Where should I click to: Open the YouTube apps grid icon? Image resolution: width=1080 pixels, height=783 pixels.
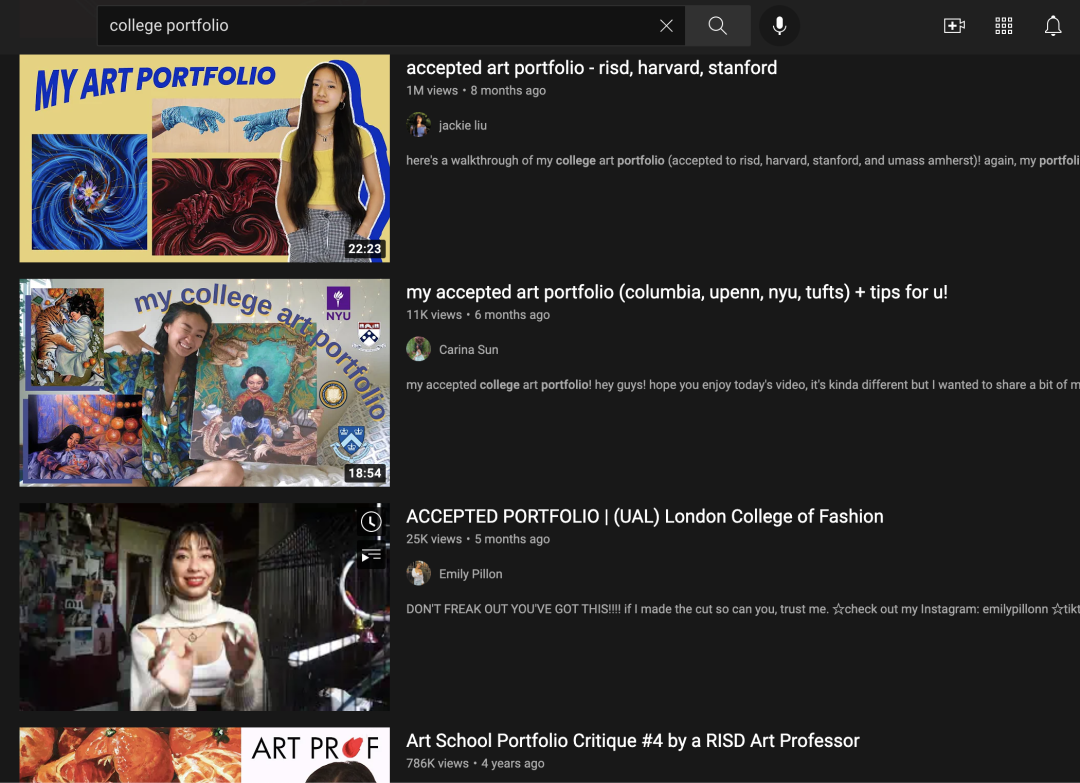(1004, 26)
